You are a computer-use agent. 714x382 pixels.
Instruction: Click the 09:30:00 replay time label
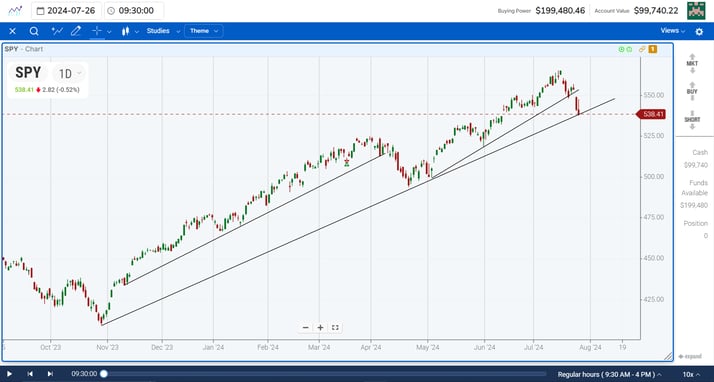click(x=84, y=374)
